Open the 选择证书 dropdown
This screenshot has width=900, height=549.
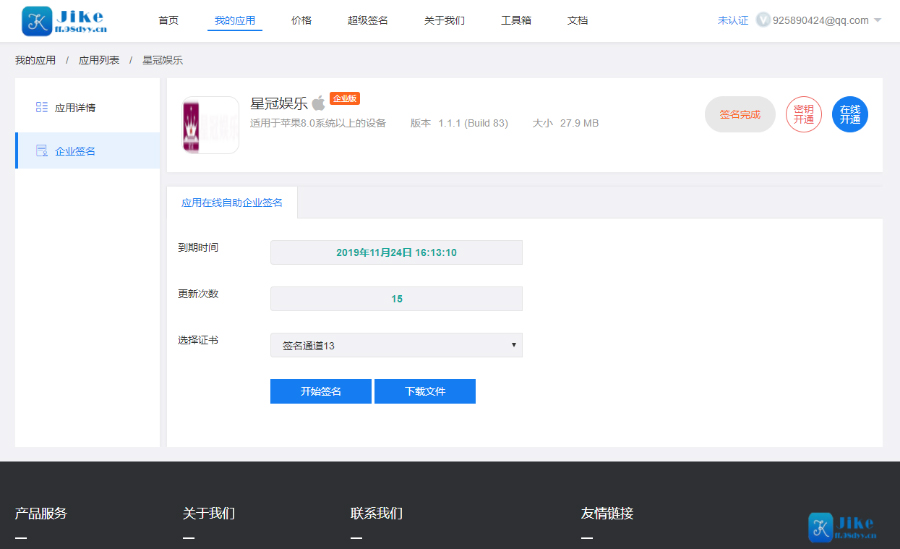[x=396, y=345]
